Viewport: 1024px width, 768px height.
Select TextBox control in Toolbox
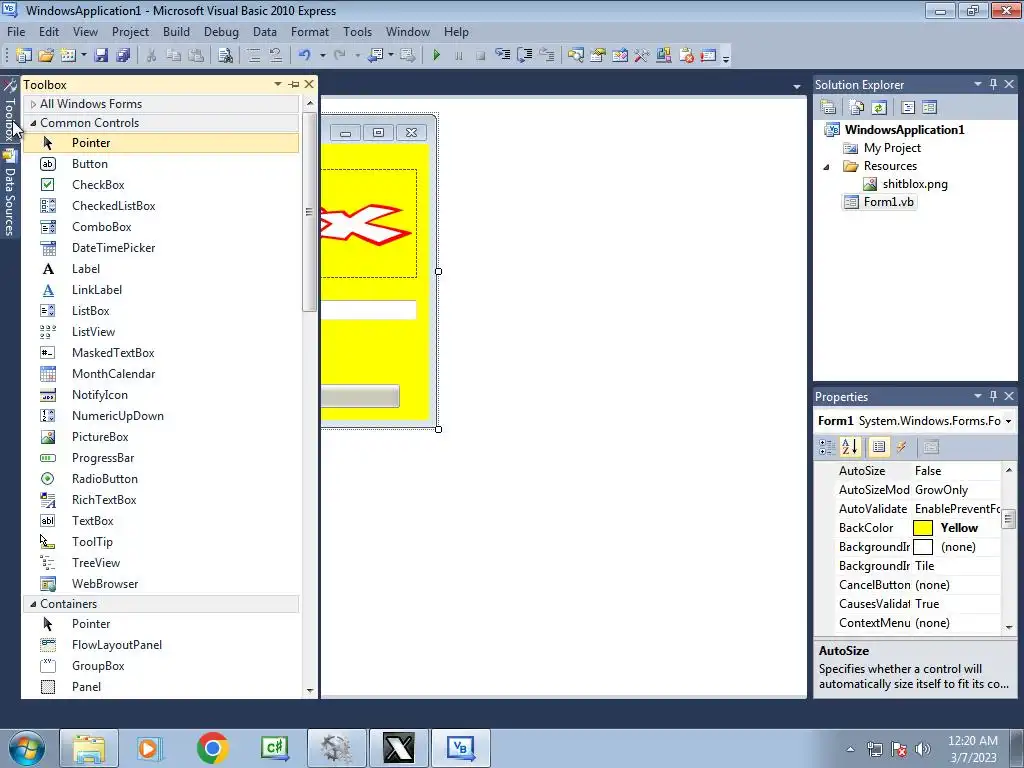[x=161, y=520]
